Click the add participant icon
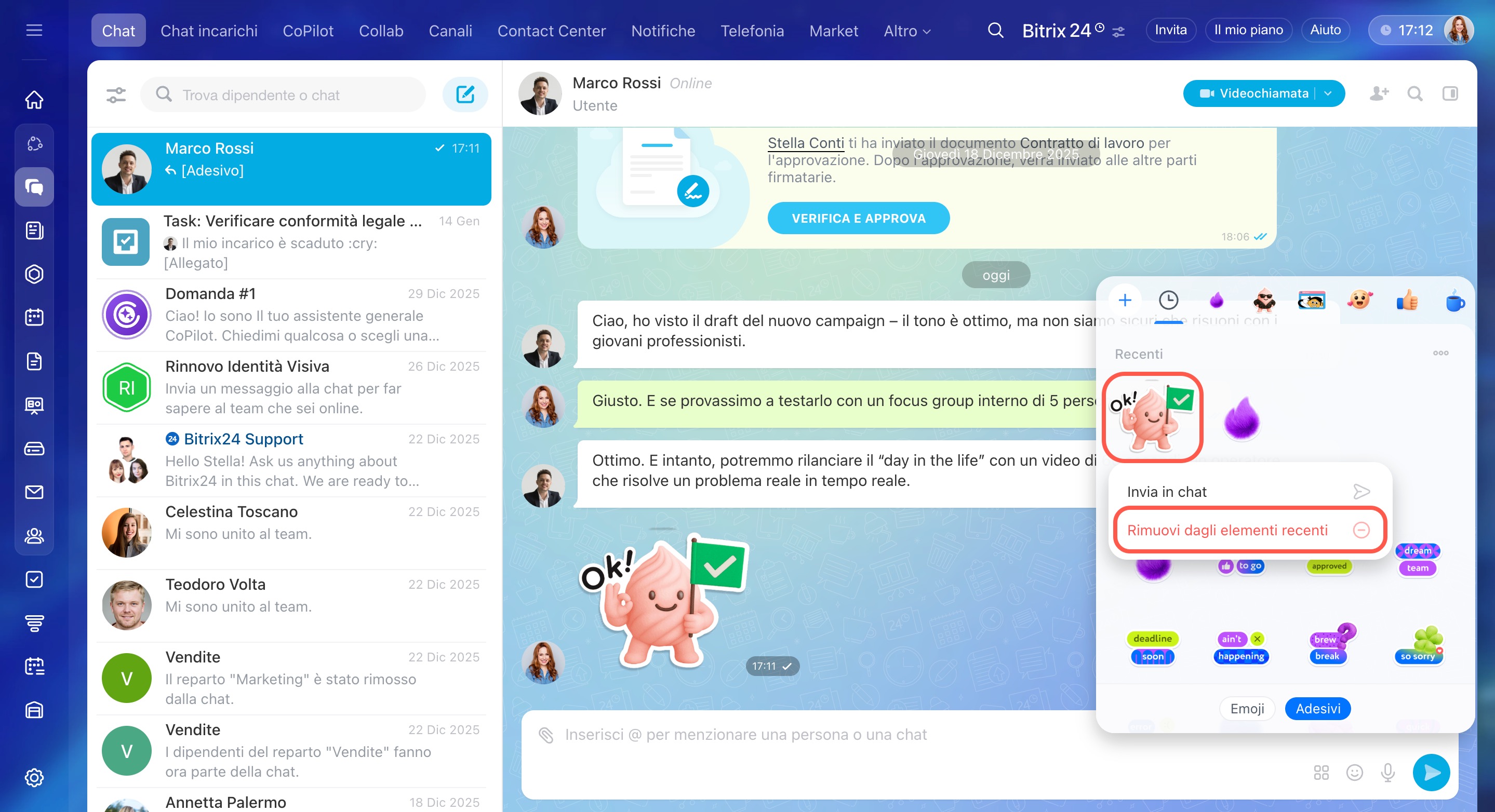1495x812 pixels. tap(1378, 93)
